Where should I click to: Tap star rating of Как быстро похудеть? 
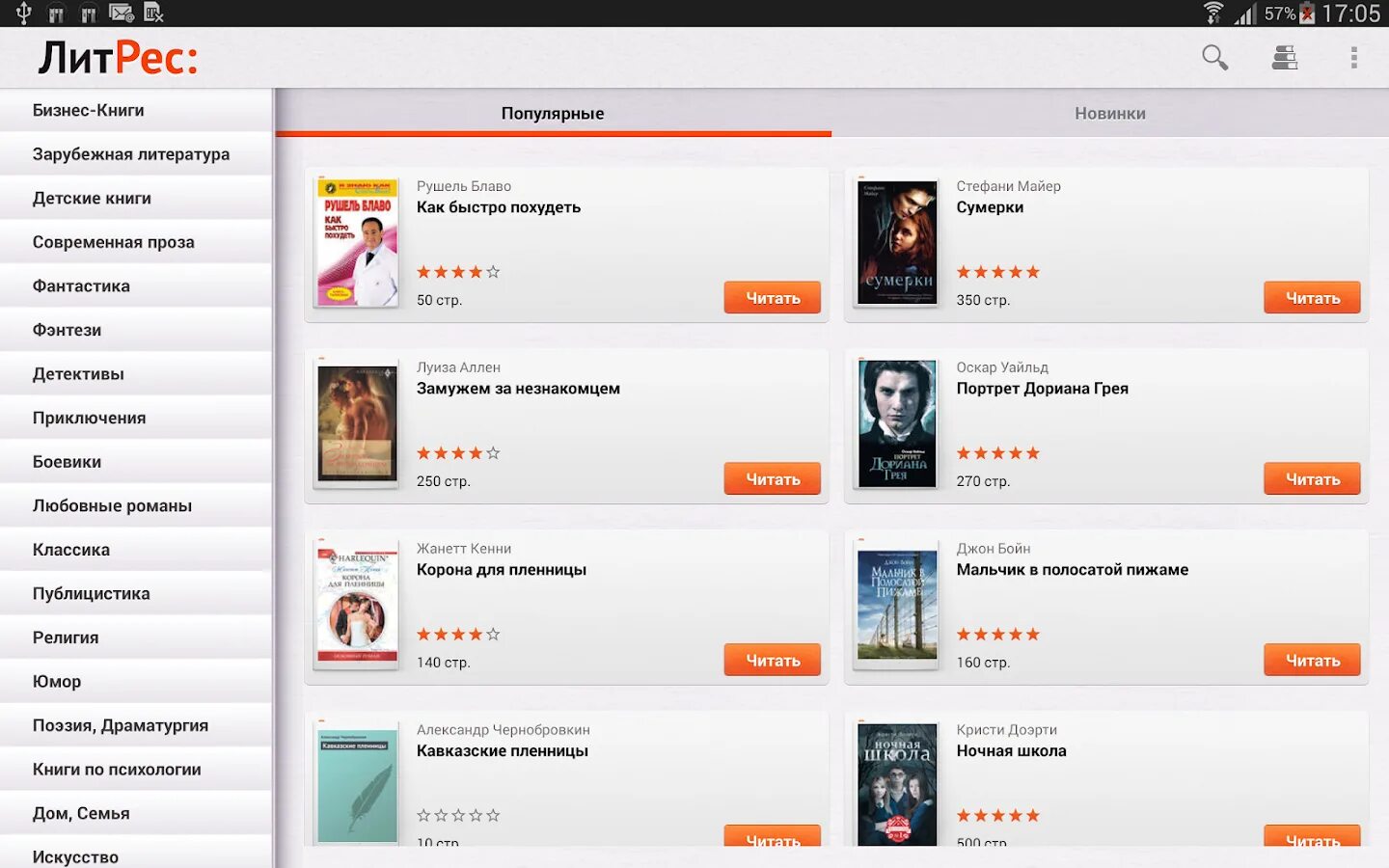pyautogui.click(x=458, y=272)
